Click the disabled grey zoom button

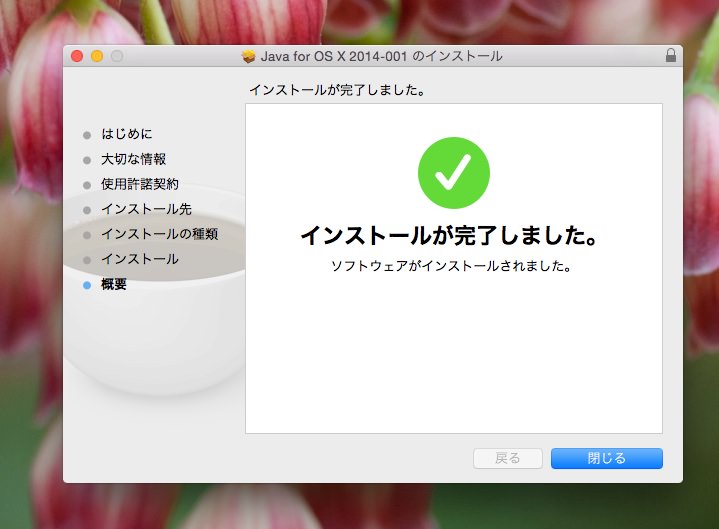117,56
